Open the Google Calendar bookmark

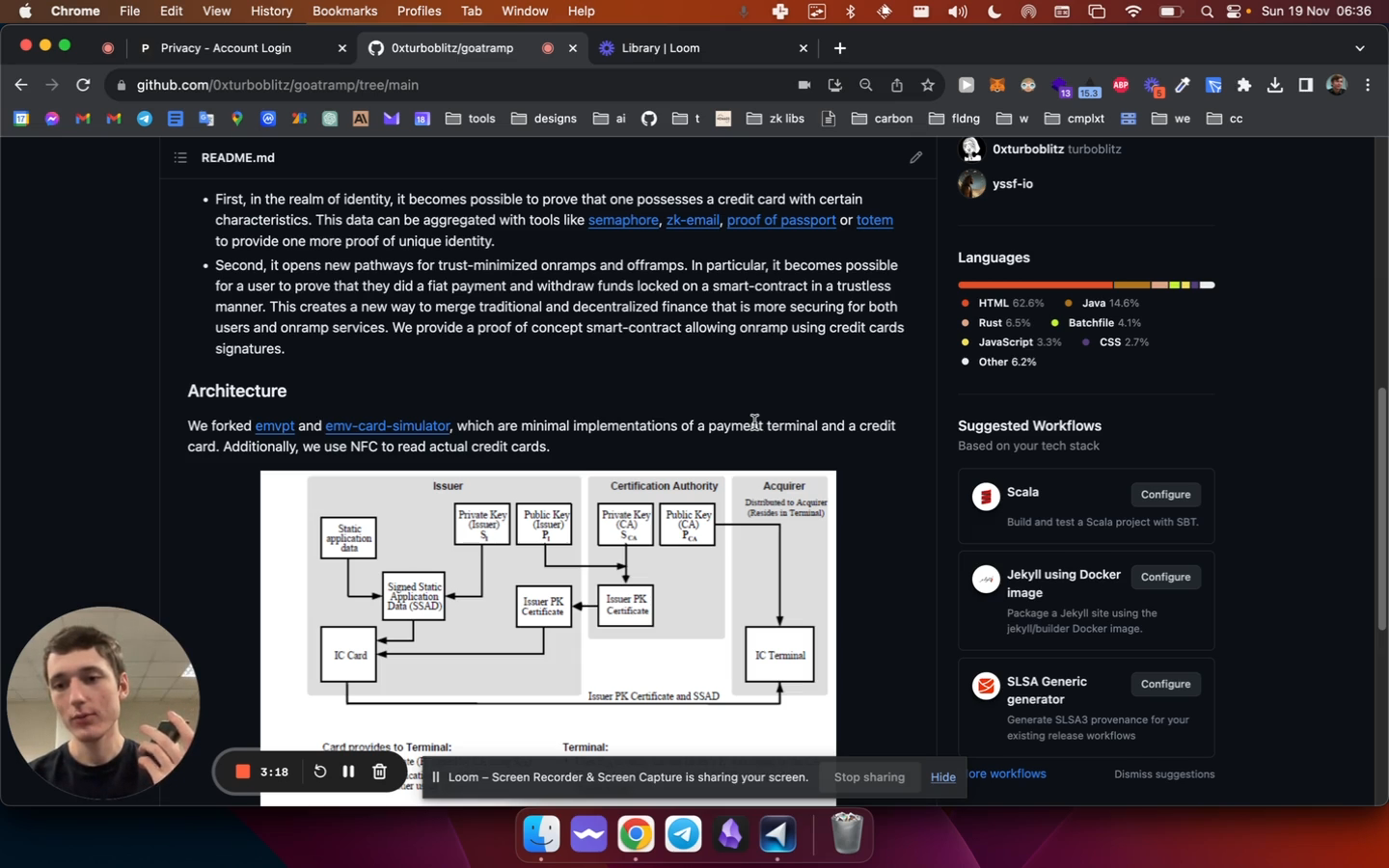[x=21, y=119]
